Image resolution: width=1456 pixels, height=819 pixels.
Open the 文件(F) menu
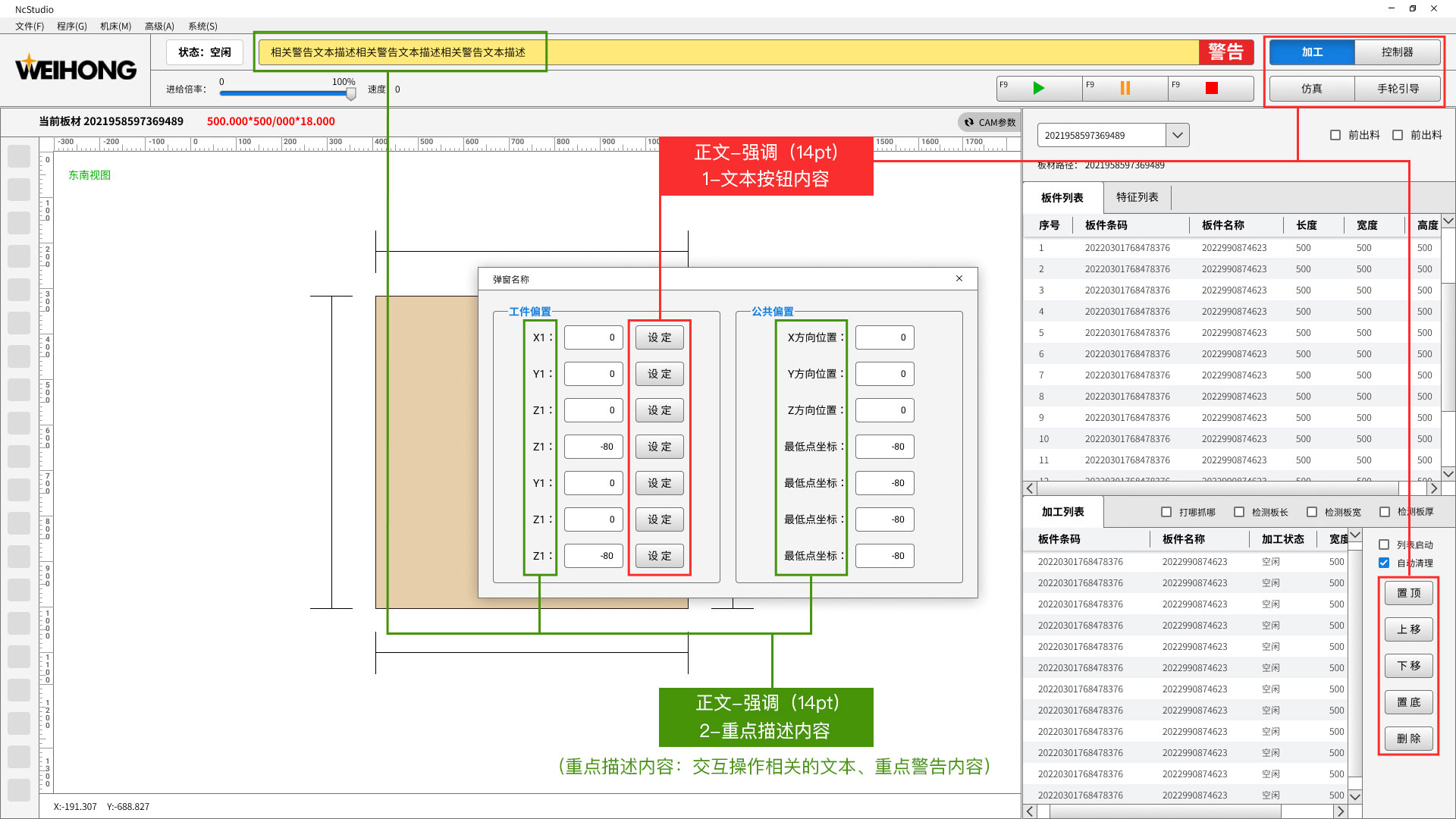point(30,26)
